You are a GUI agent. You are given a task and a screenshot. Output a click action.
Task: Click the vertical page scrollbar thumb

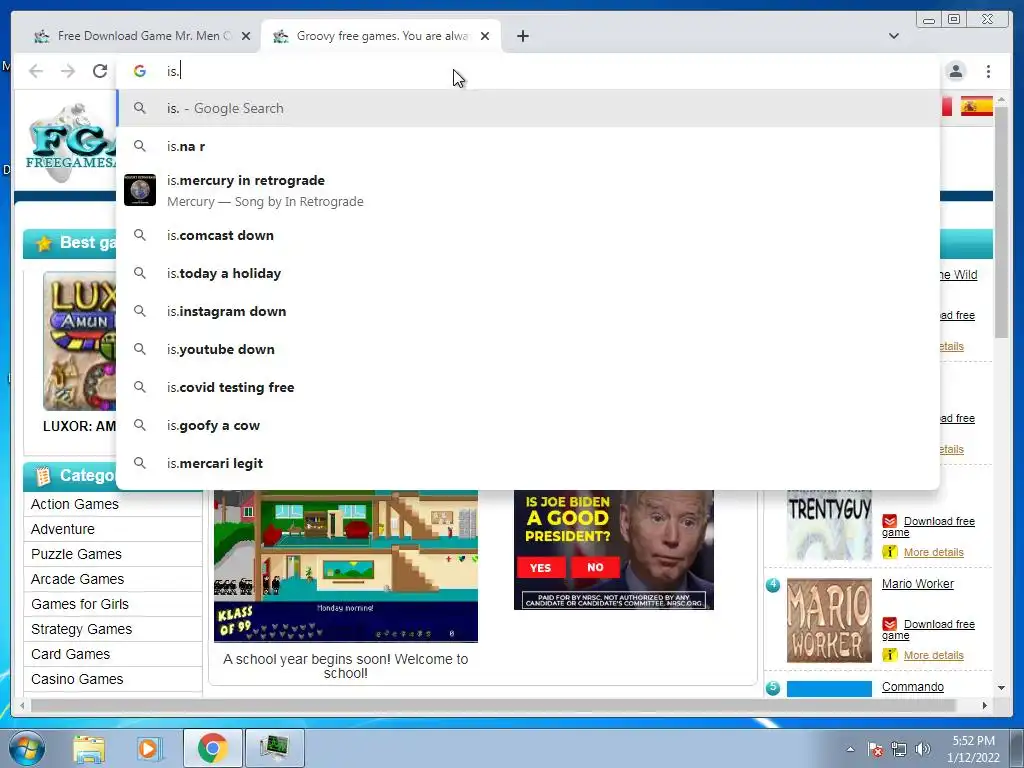click(x=1001, y=222)
